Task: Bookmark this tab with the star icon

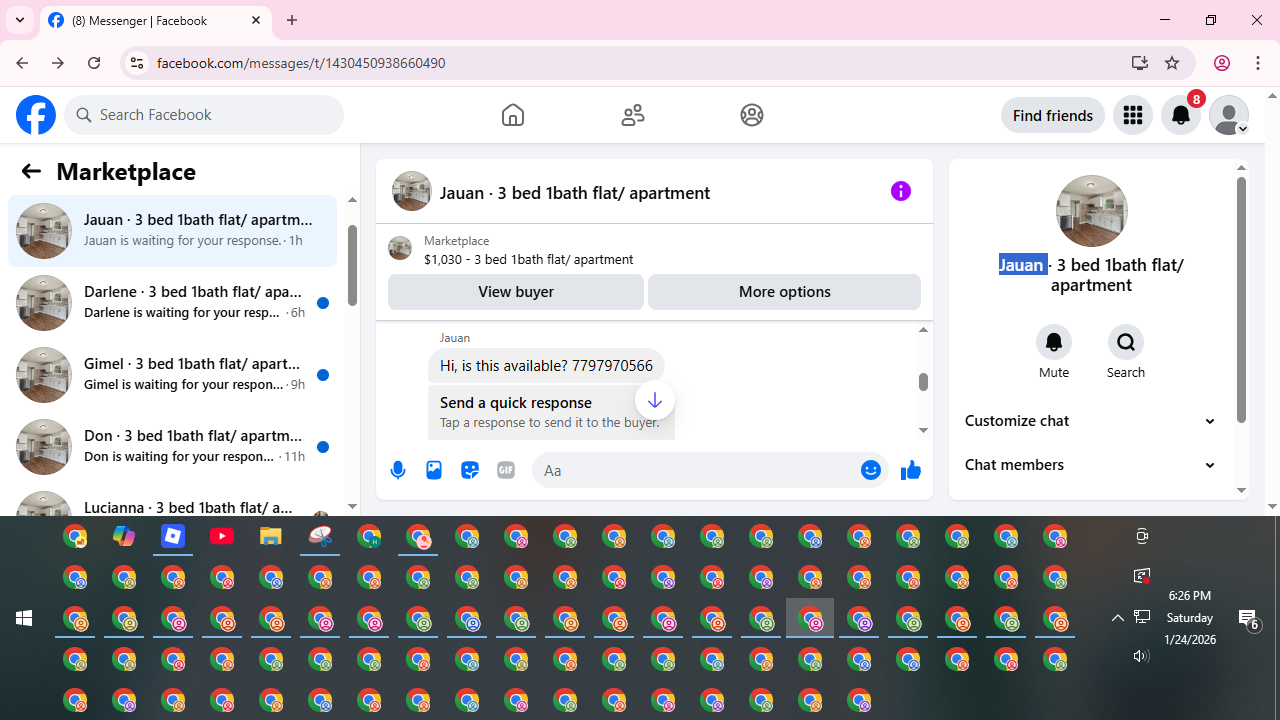Action: pyautogui.click(x=1172, y=63)
